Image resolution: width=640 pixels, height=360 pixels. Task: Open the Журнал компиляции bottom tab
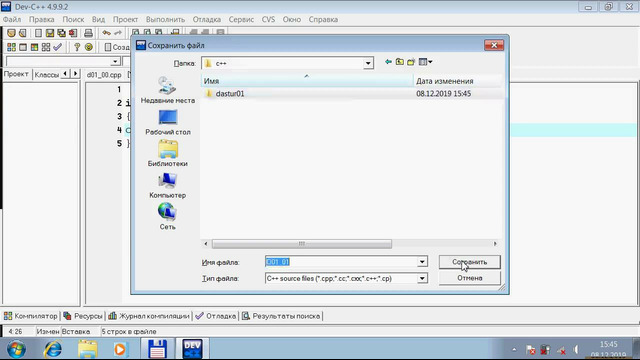pyautogui.click(x=149, y=316)
